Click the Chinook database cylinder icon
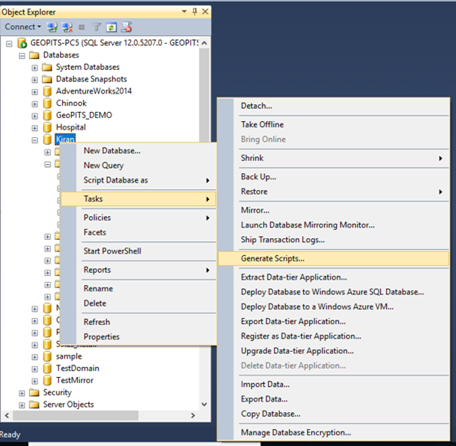The height and width of the screenshot is (446, 456). click(x=47, y=103)
